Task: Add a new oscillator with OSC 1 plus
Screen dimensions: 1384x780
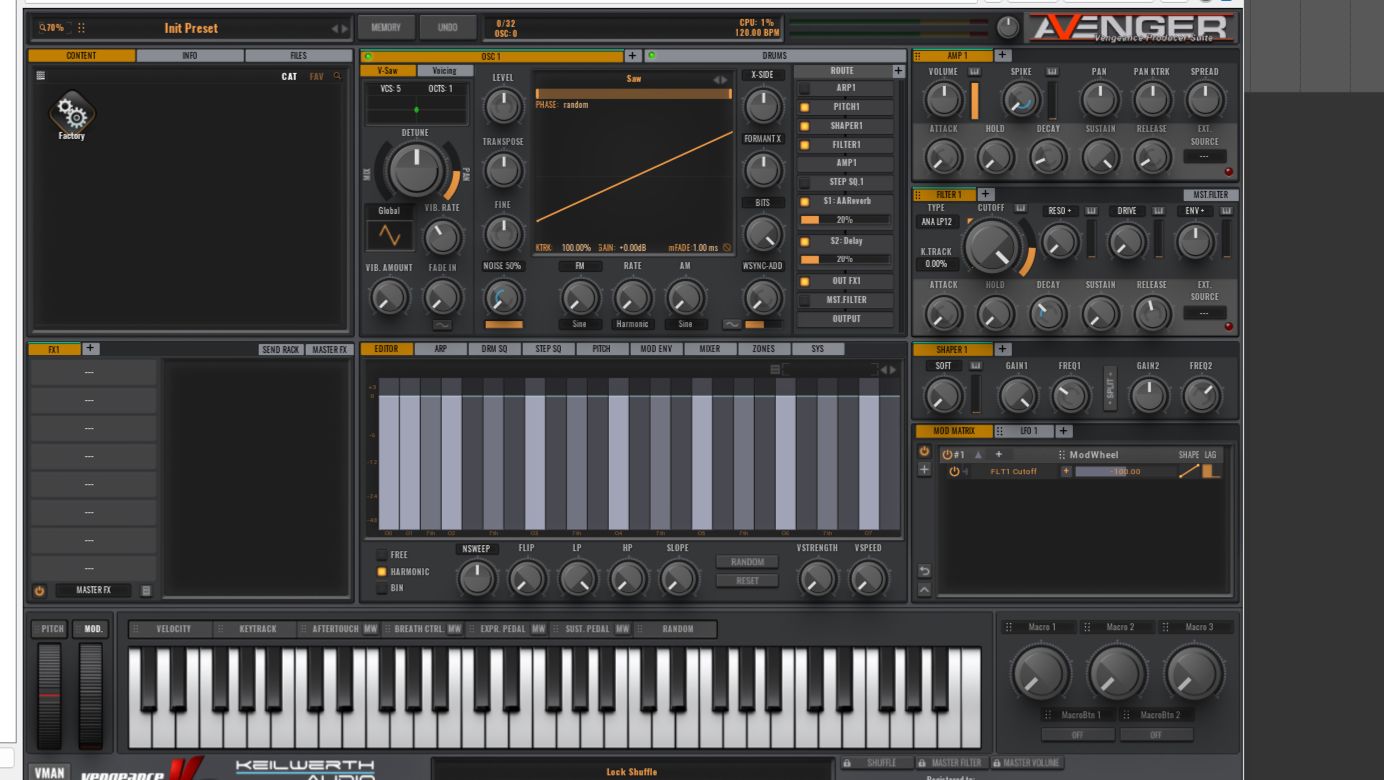Action: click(x=632, y=56)
